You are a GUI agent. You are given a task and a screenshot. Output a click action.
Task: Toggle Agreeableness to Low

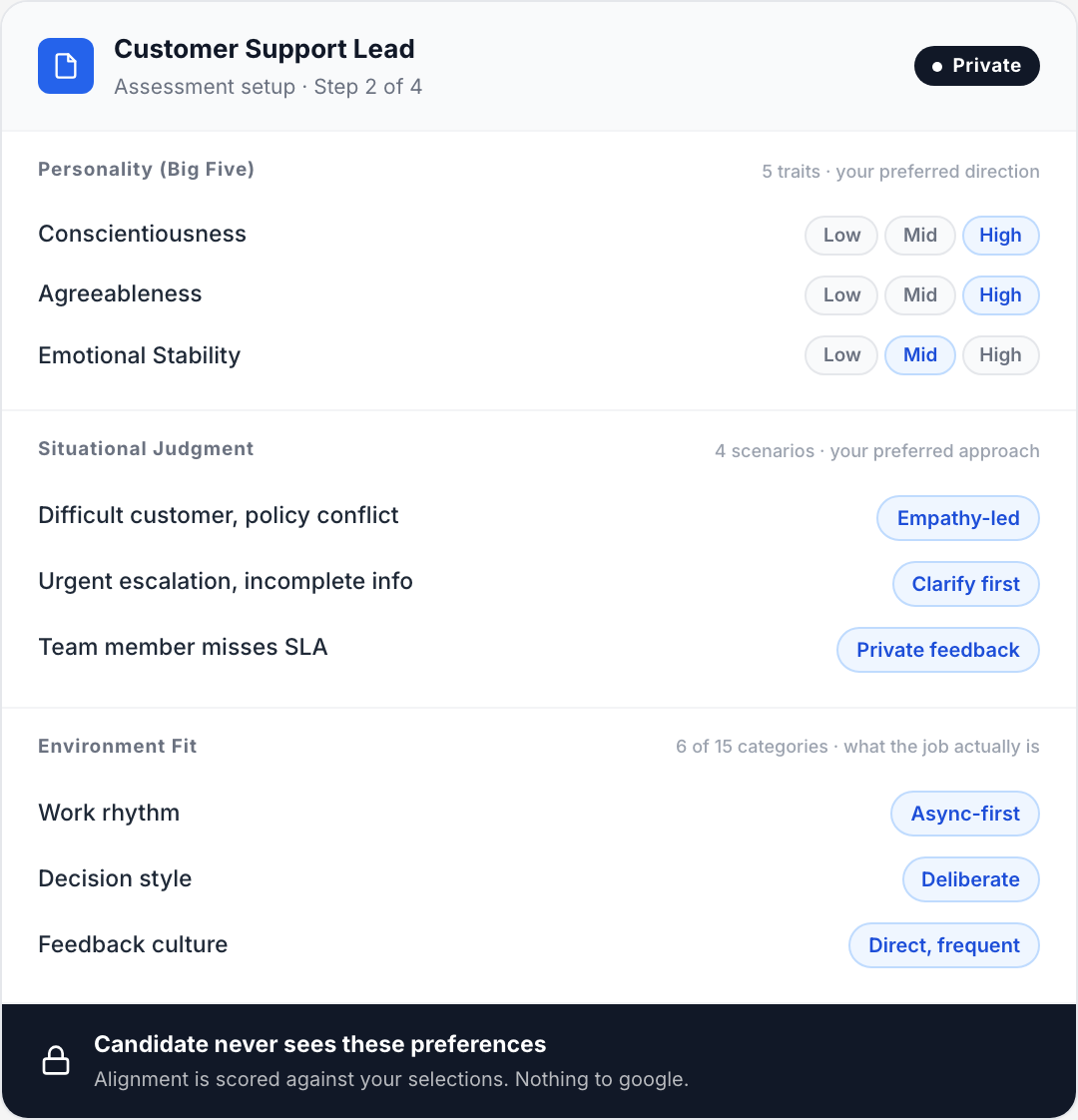click(840, 294)
